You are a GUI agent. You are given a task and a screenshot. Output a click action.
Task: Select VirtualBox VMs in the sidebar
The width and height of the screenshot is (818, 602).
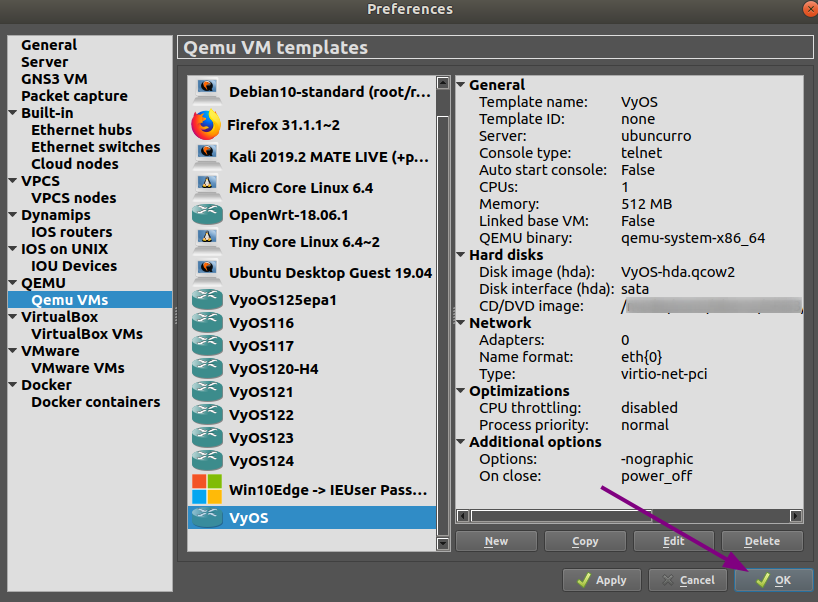tap(87, 334)
